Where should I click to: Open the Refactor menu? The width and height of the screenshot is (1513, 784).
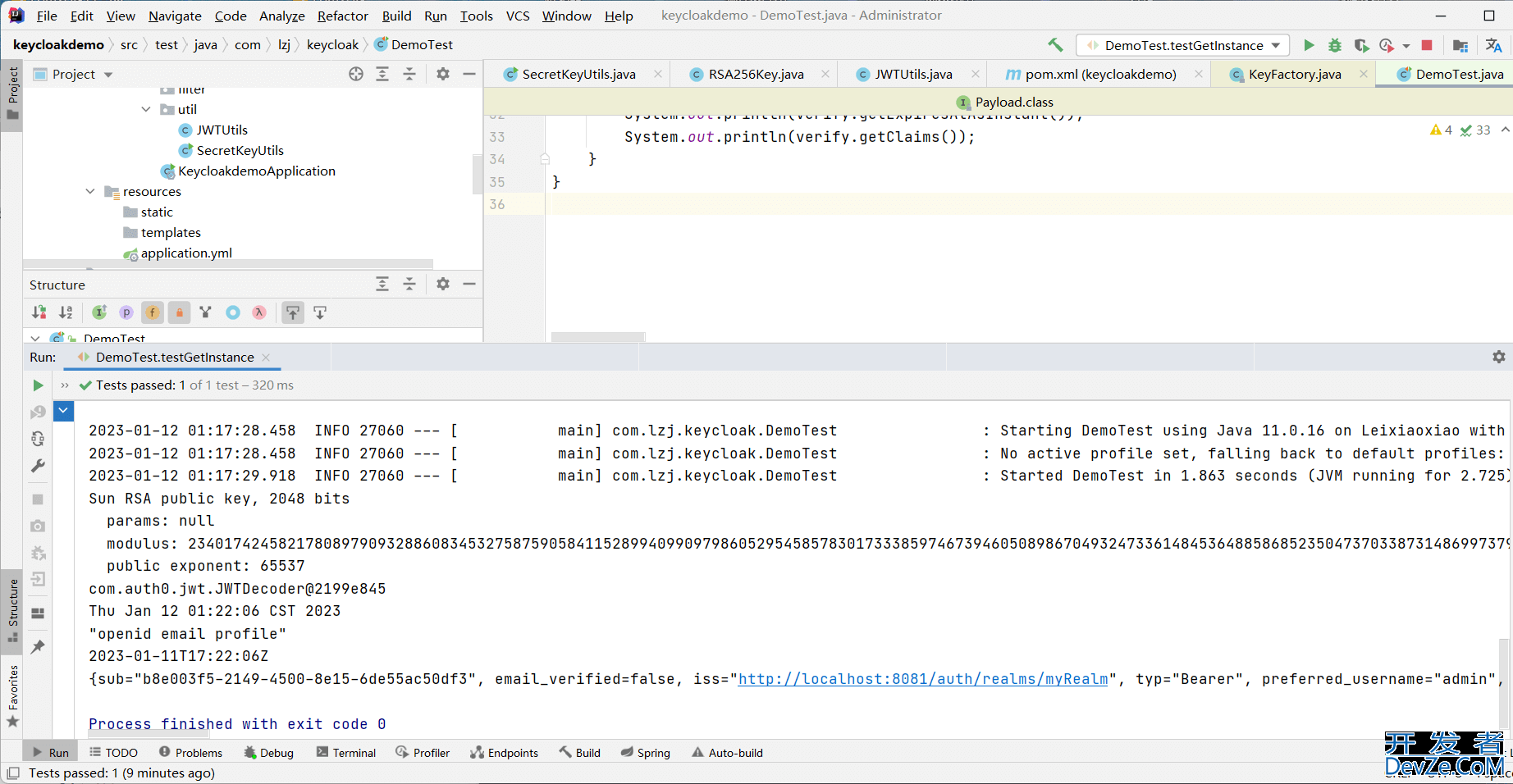point(342,16)
